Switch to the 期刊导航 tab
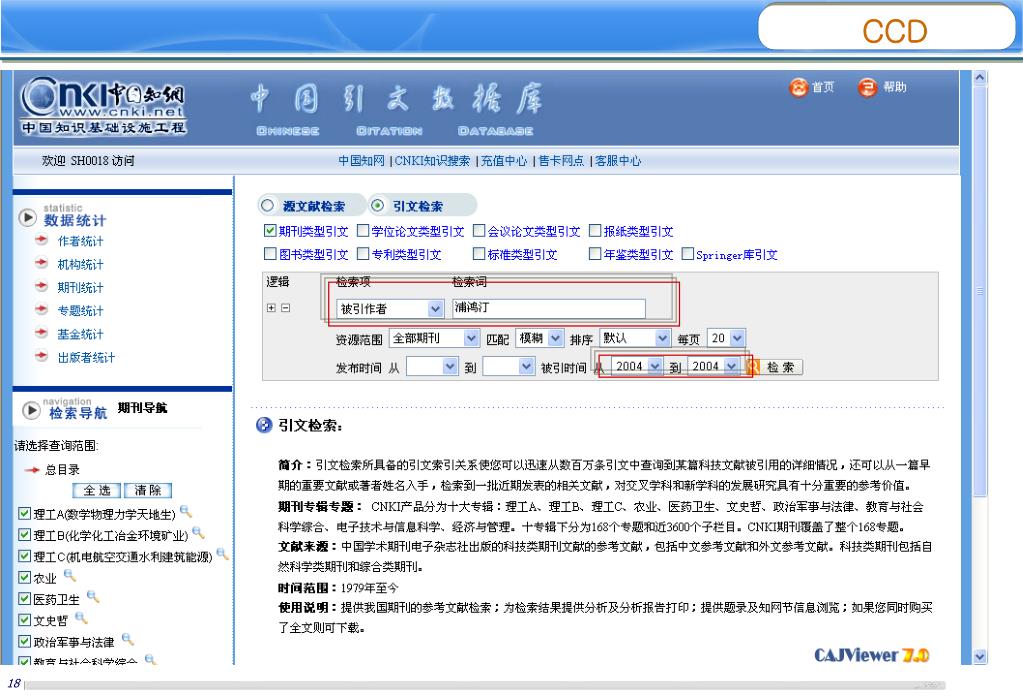 pos(142,408)
